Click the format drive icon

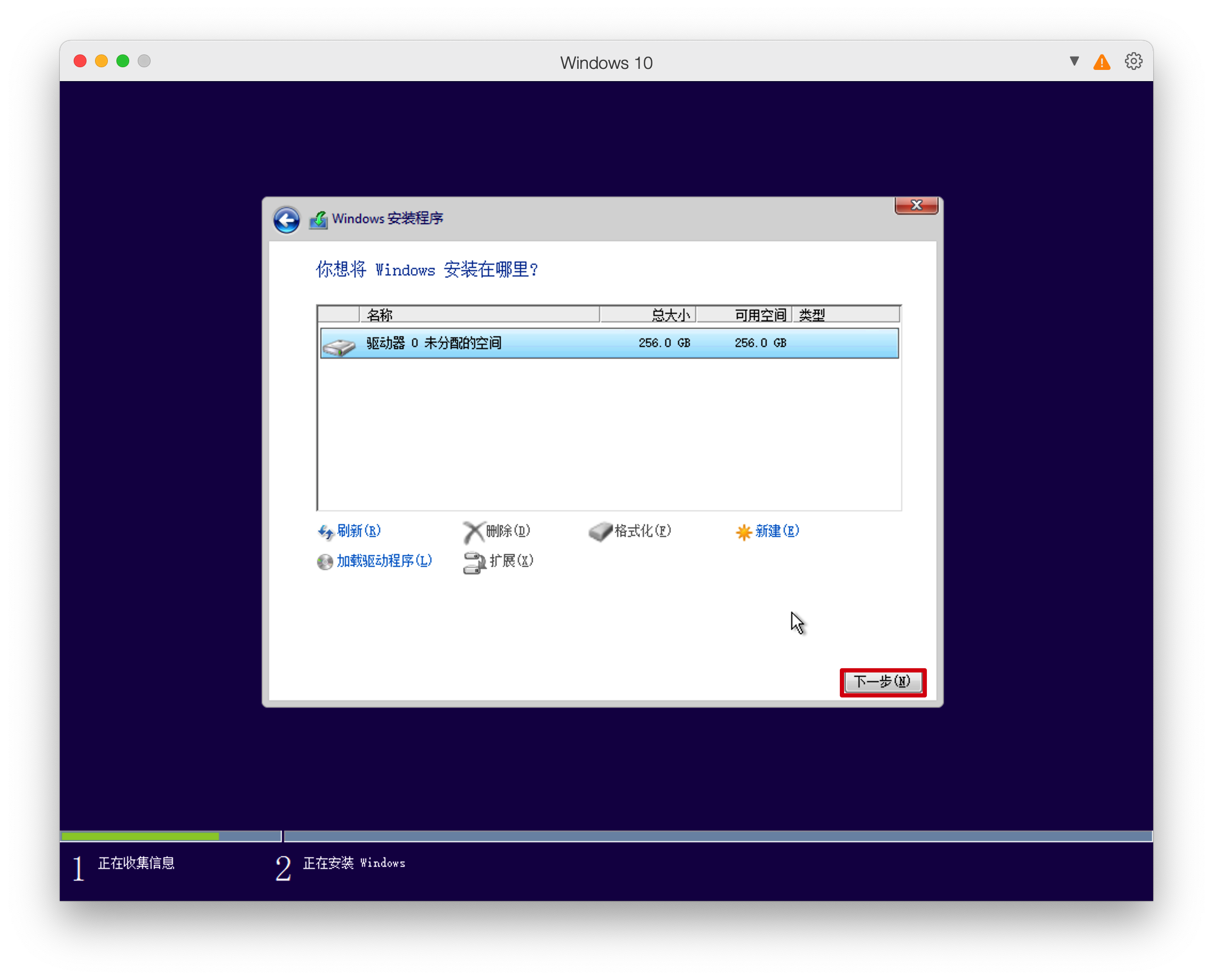600,531
